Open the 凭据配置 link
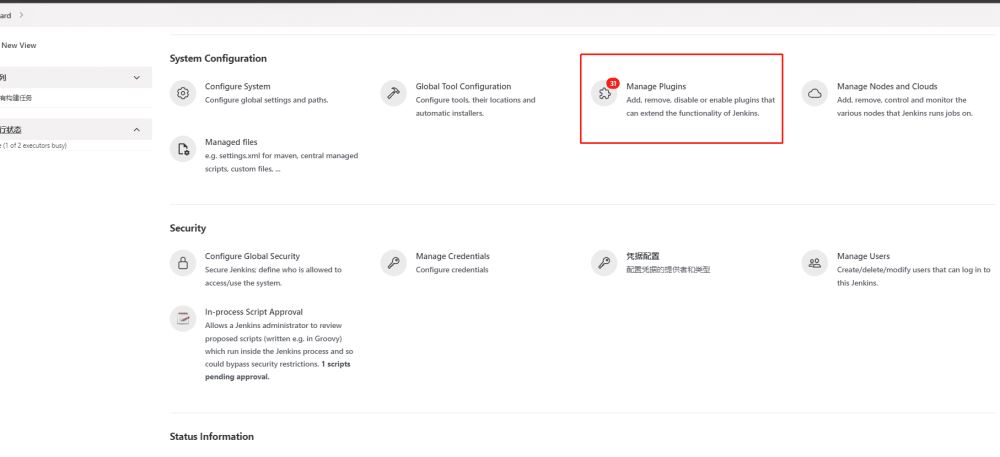Screen dimensions: 1000x457 point(643,256)
